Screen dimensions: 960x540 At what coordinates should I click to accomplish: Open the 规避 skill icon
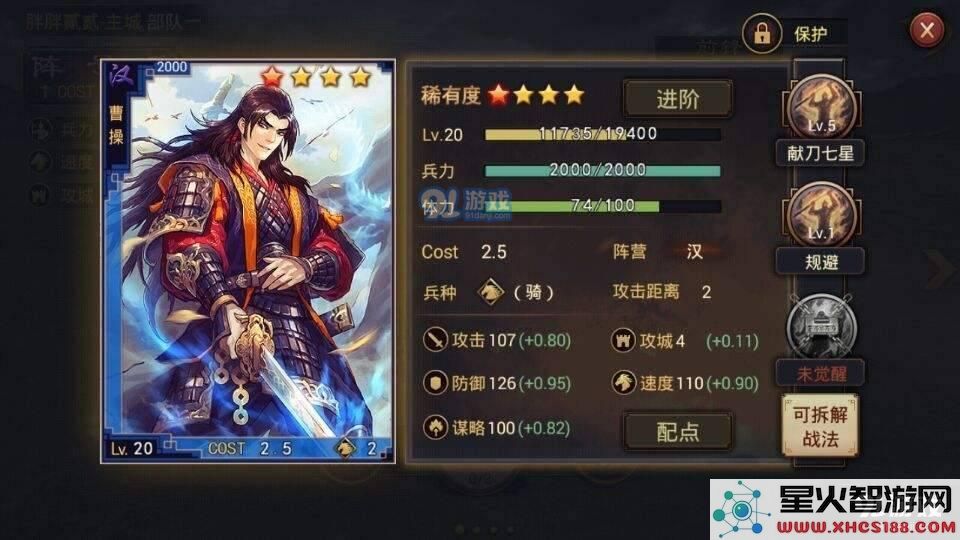[x=821, y=215]
